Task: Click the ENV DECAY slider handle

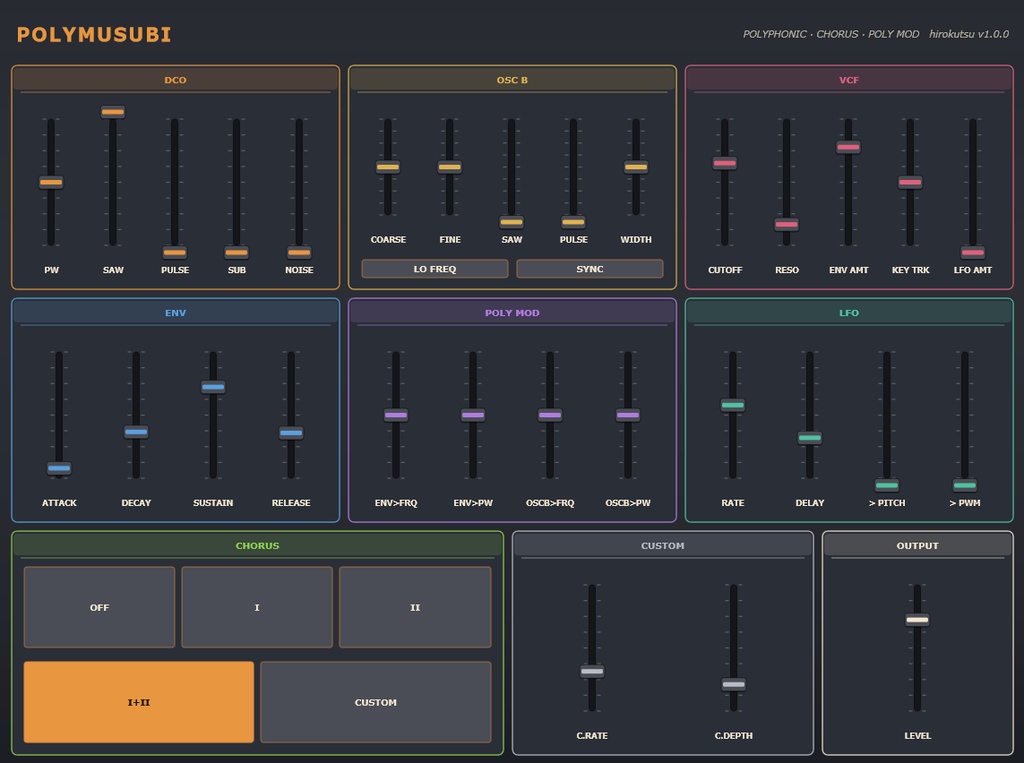Action: coord(136,432)
